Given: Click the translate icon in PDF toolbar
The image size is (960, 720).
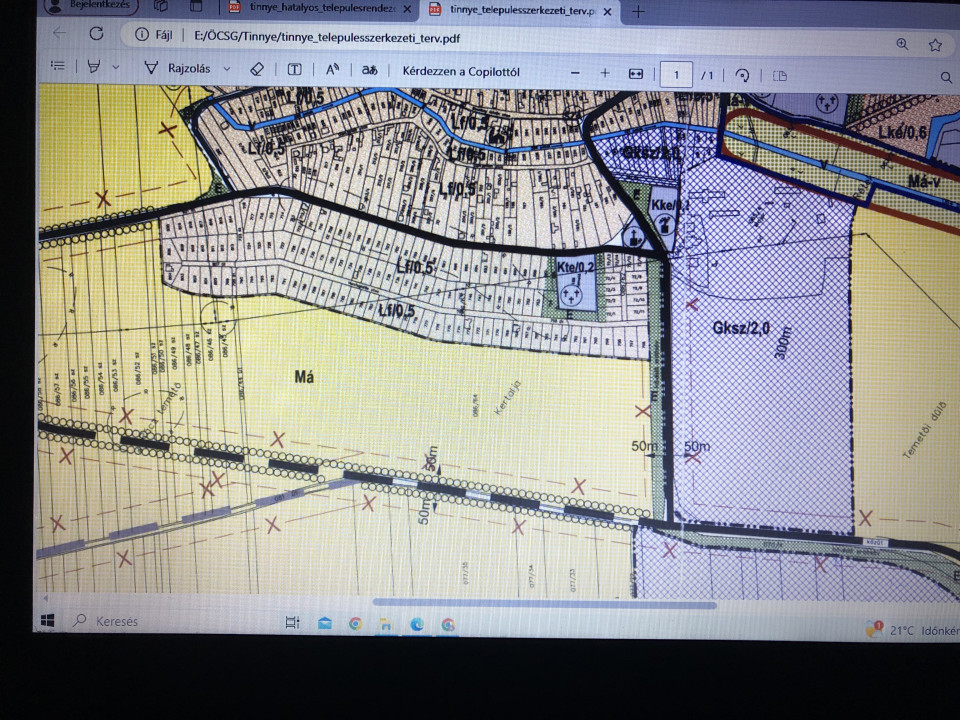Looking at the screenshot, I should tap(370, 71).
